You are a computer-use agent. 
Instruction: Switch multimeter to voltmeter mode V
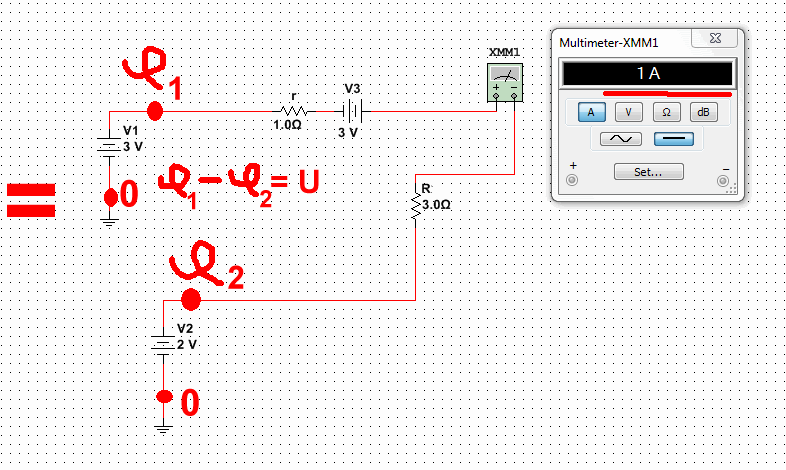(629, 112)
